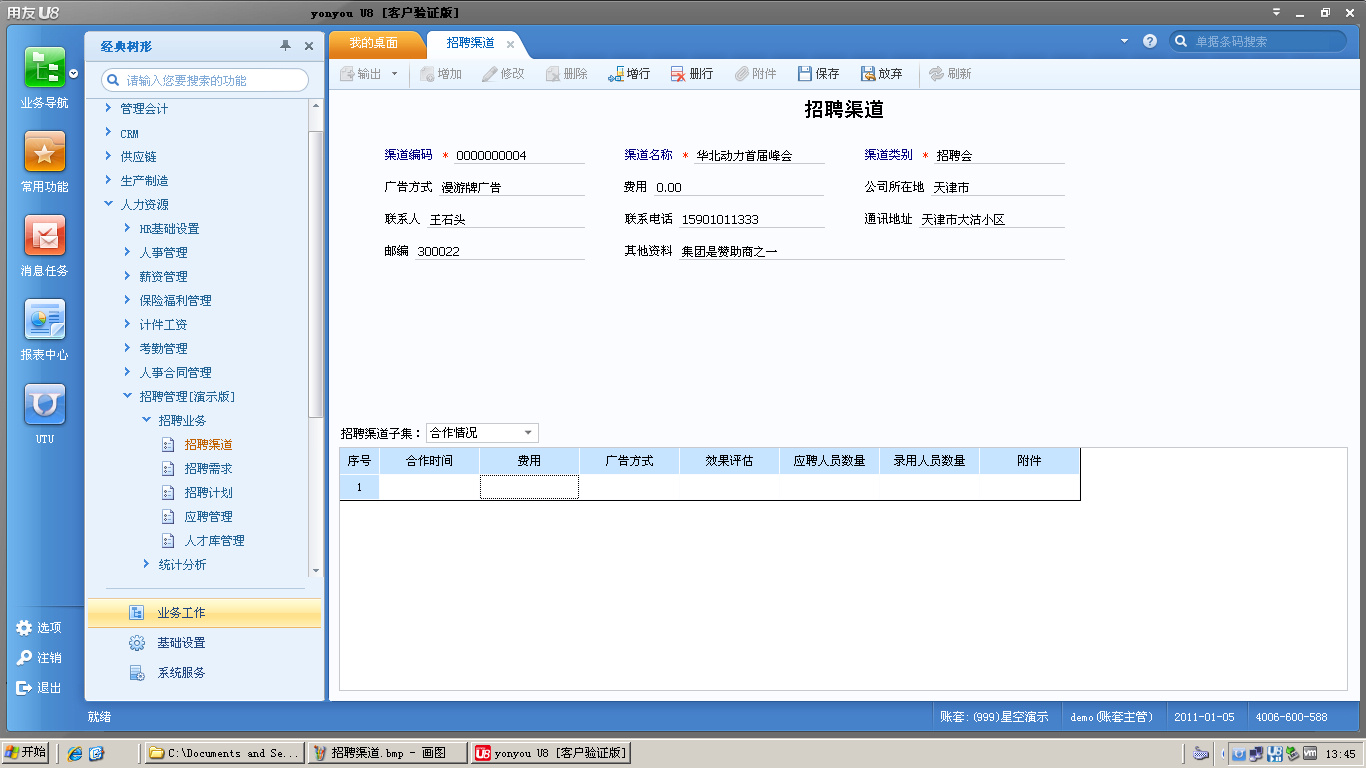The height and width of the screenshot is (768, 1366).
Task: Click the 输出 export toolbar button
Action: (361, 74)
